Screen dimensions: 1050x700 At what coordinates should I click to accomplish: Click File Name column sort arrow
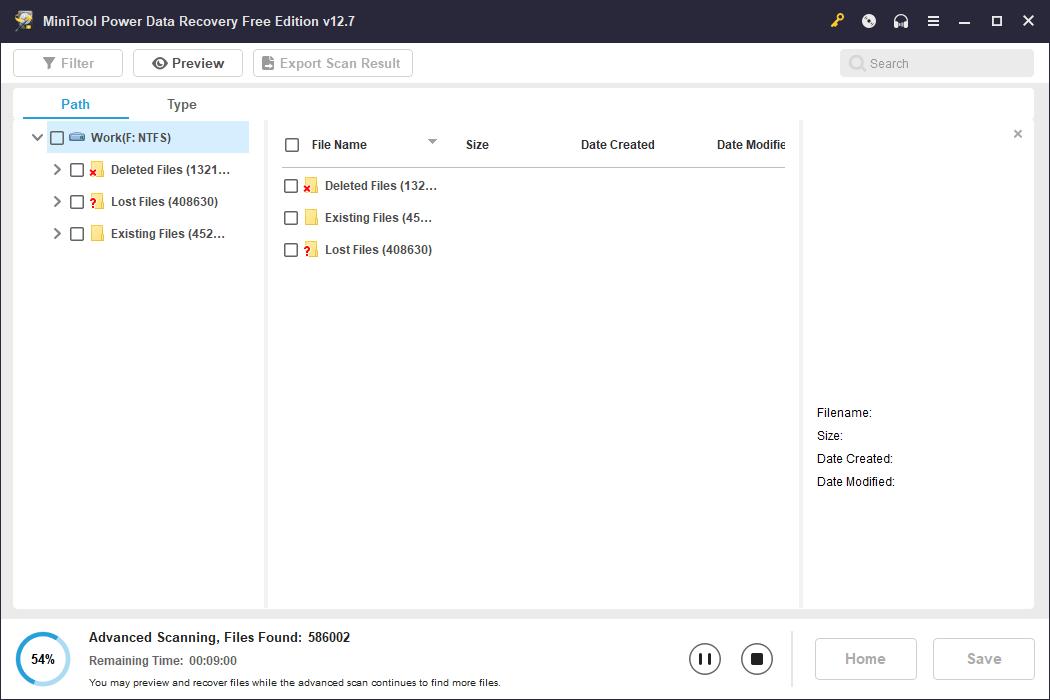432,141
